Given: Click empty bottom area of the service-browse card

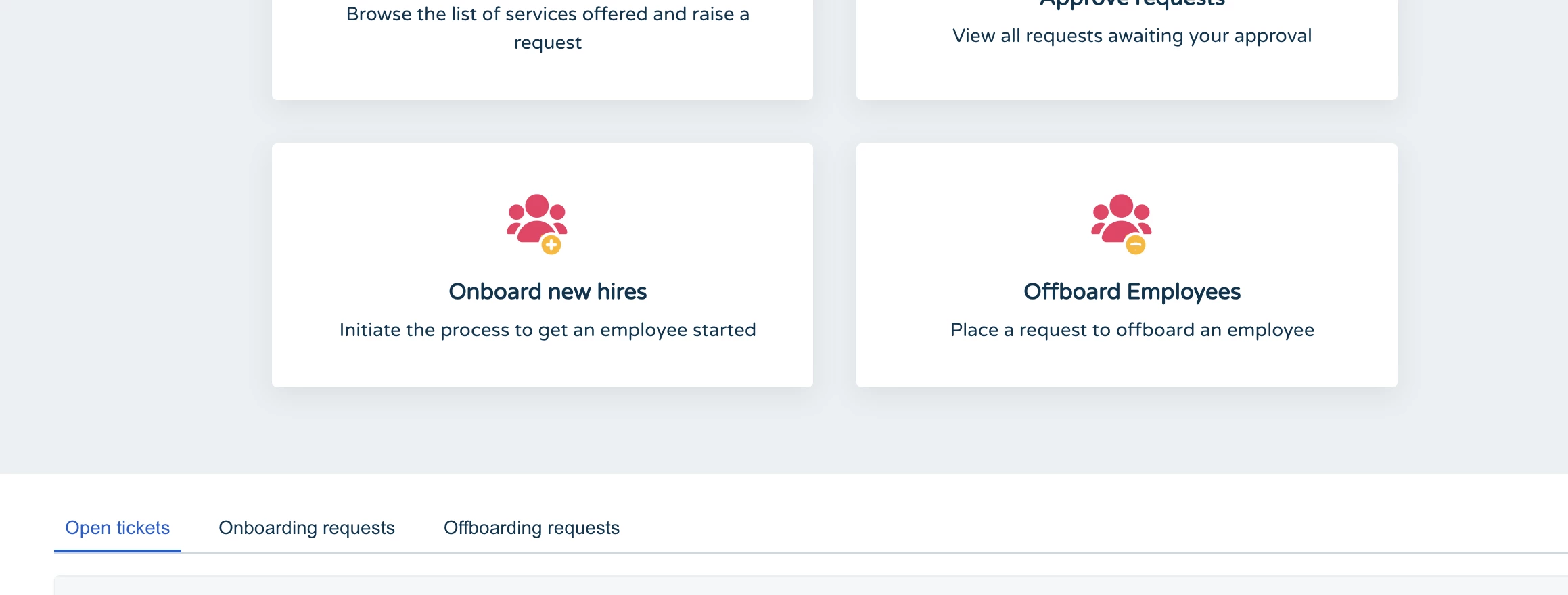Looking at the screenshot, I should pyautogui.click(x=542, y=80).
